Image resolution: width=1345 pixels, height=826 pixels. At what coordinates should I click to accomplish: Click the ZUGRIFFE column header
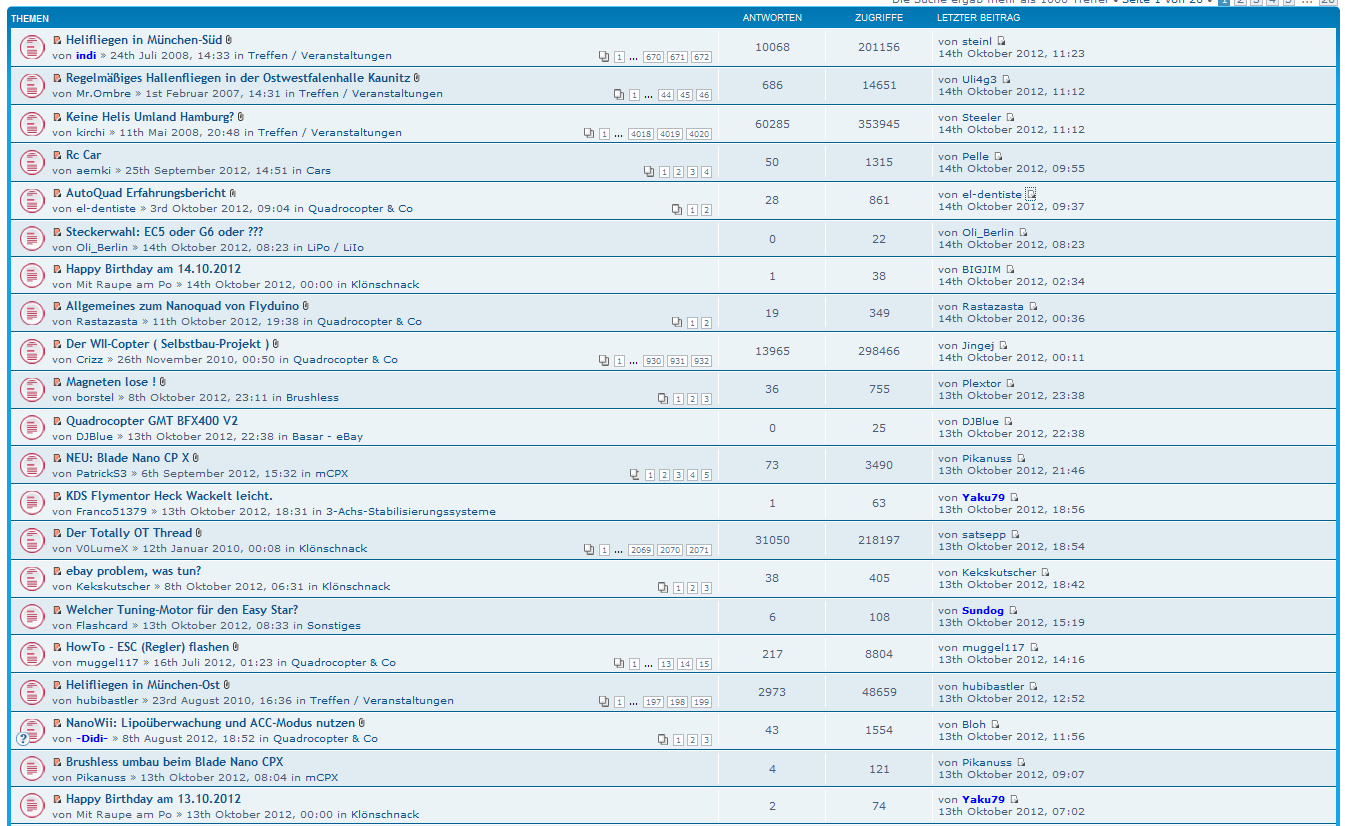(x=879, y=18)
